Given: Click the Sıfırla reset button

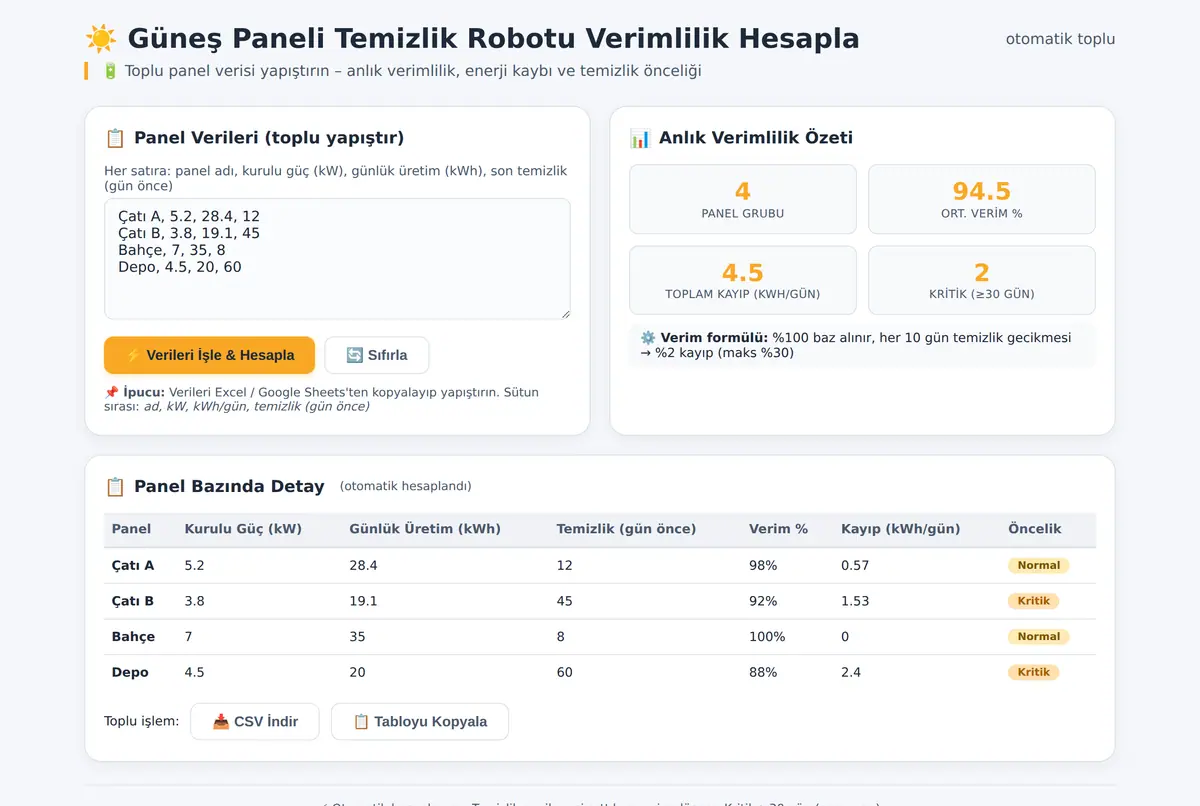Looking at the screenshot, I should point(377,355).
